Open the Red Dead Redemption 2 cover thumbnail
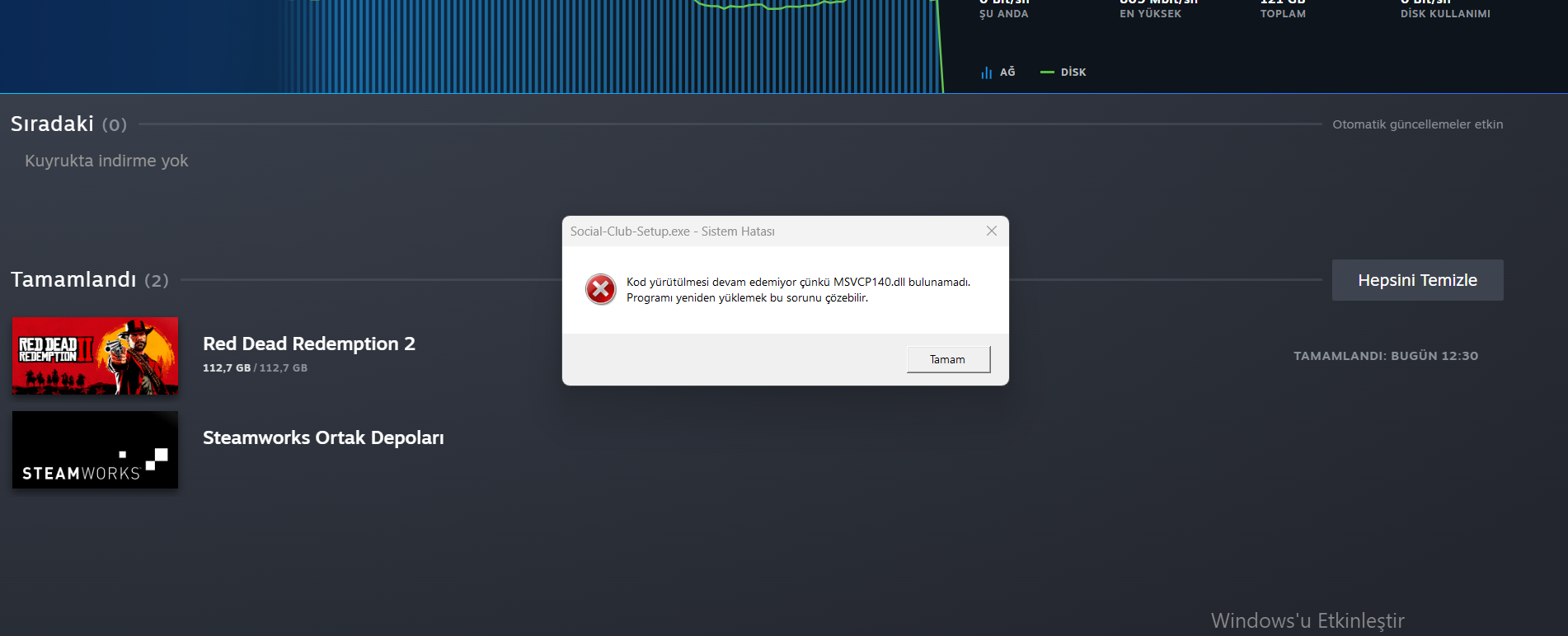The image size is (1568, 636). coord(95,356)
